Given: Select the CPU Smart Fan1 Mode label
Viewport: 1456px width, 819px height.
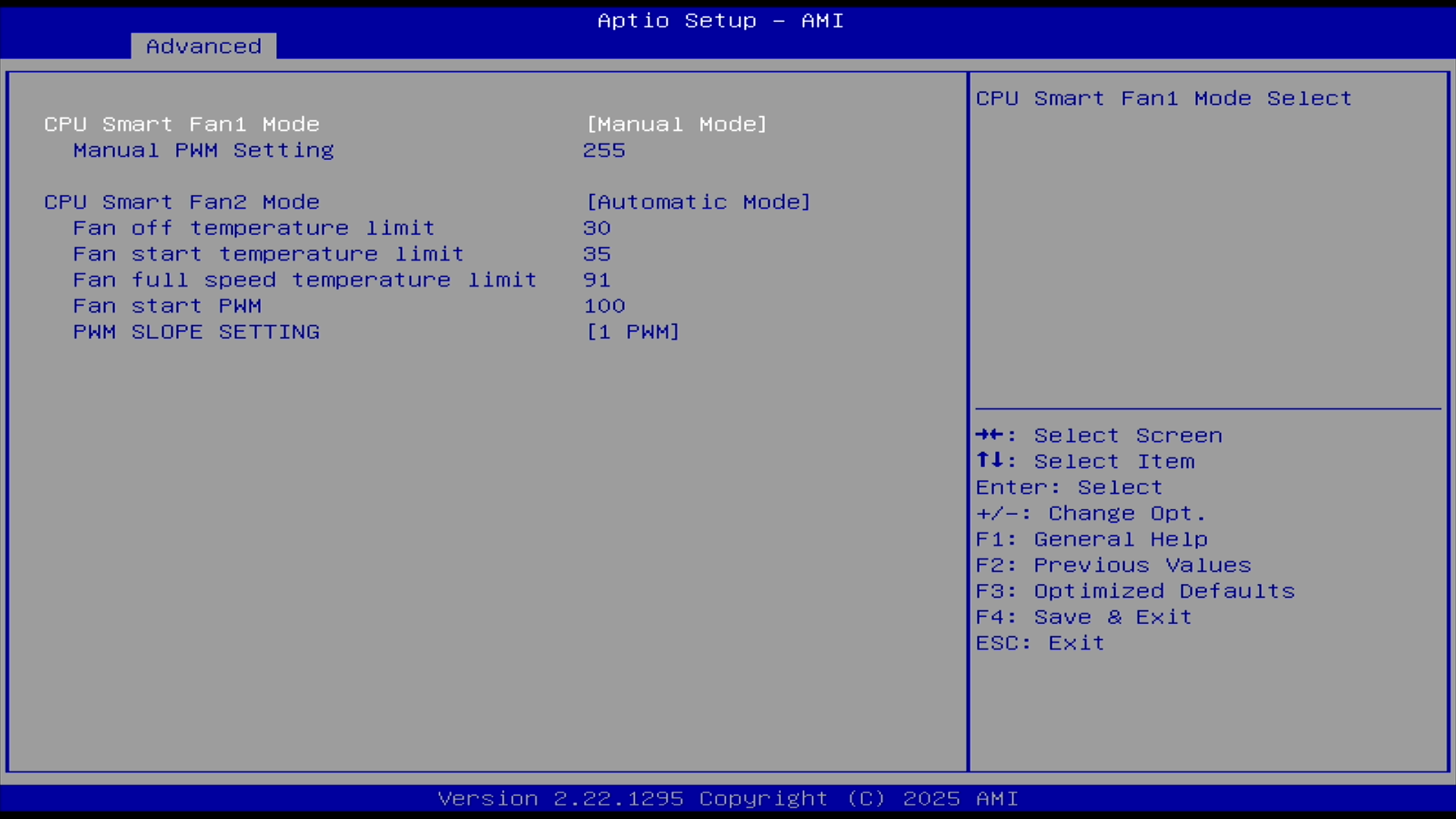Looking at the screenshot, I should (x=182, y=124).
